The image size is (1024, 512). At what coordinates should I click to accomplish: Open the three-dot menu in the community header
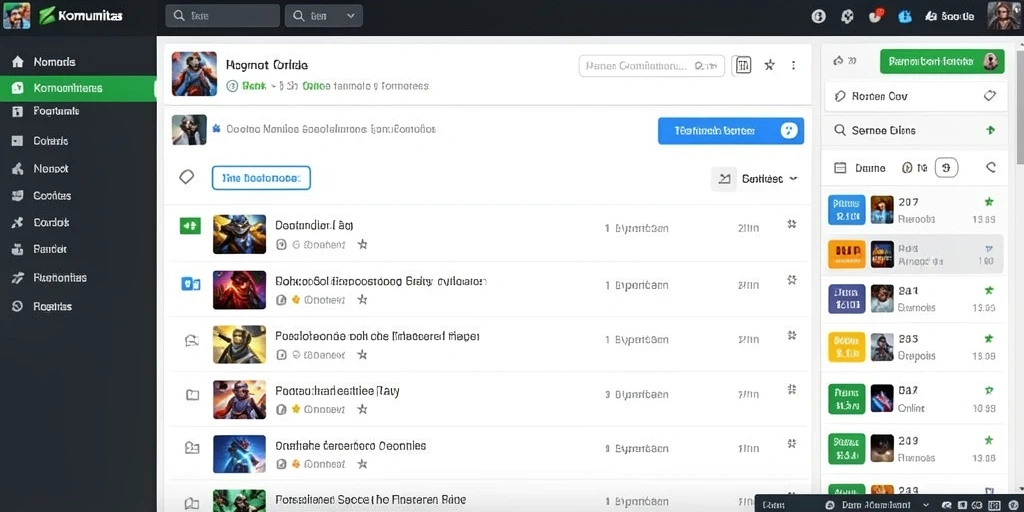(x=793, y=65)
